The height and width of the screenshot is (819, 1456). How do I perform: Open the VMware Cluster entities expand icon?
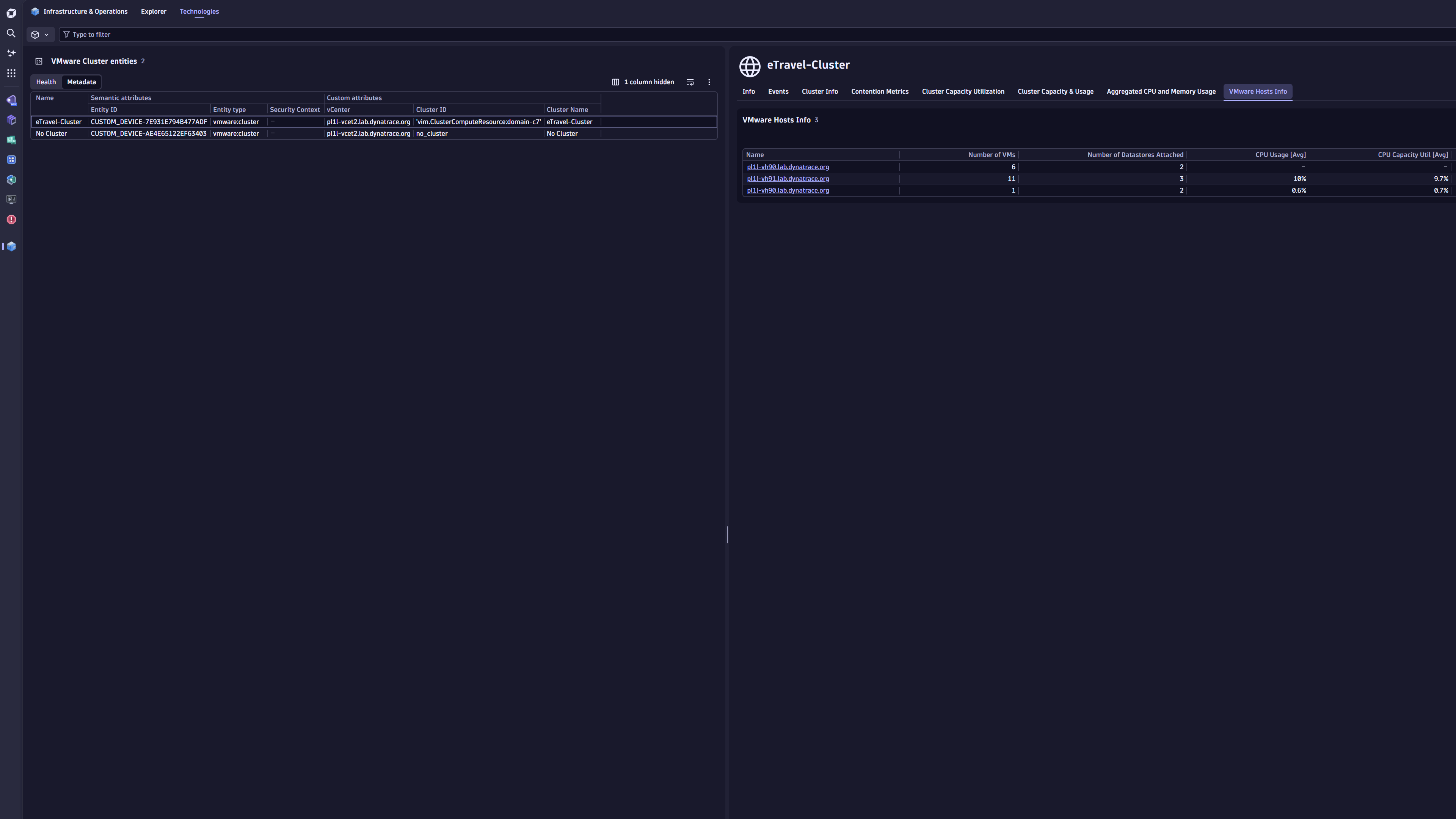coord(38,61)
